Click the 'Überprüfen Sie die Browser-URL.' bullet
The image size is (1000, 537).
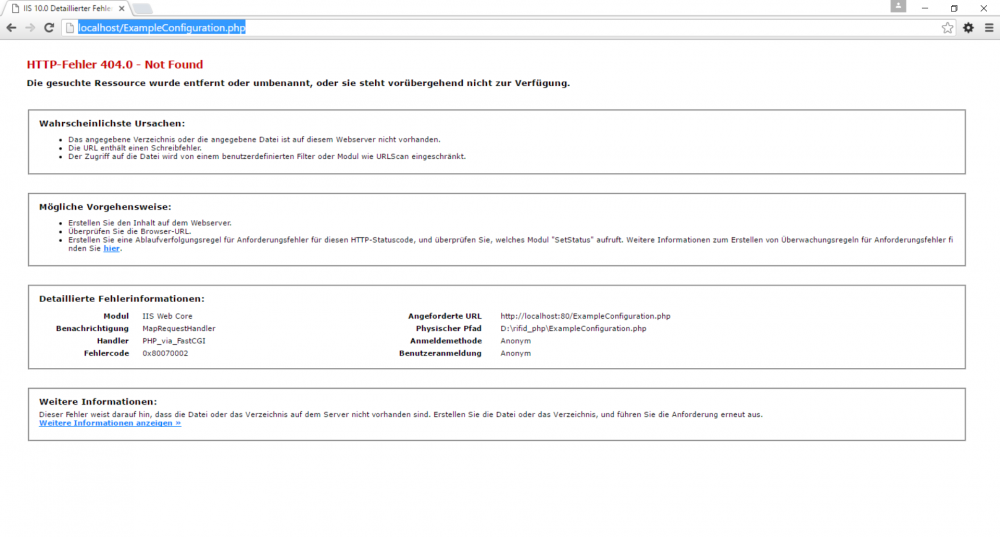click(x=129, y=232)
